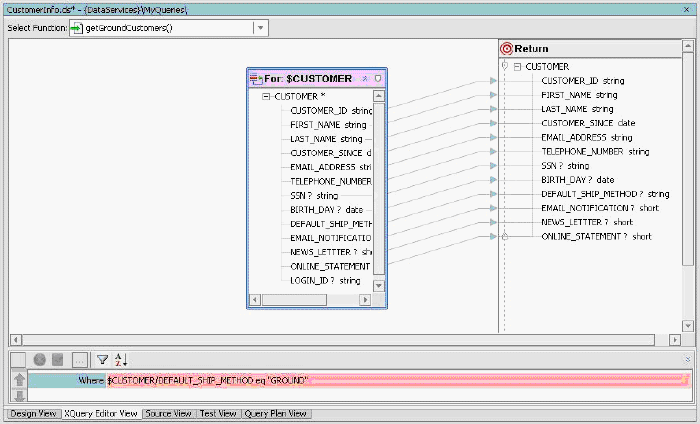Click the shield icon in For: $CUSTOMER header

[x=378, y=79]
